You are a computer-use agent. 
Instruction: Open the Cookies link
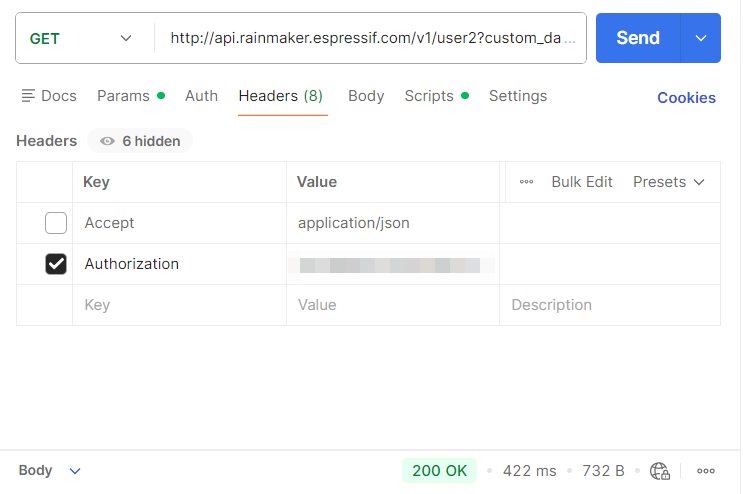[x=686, y=98]
